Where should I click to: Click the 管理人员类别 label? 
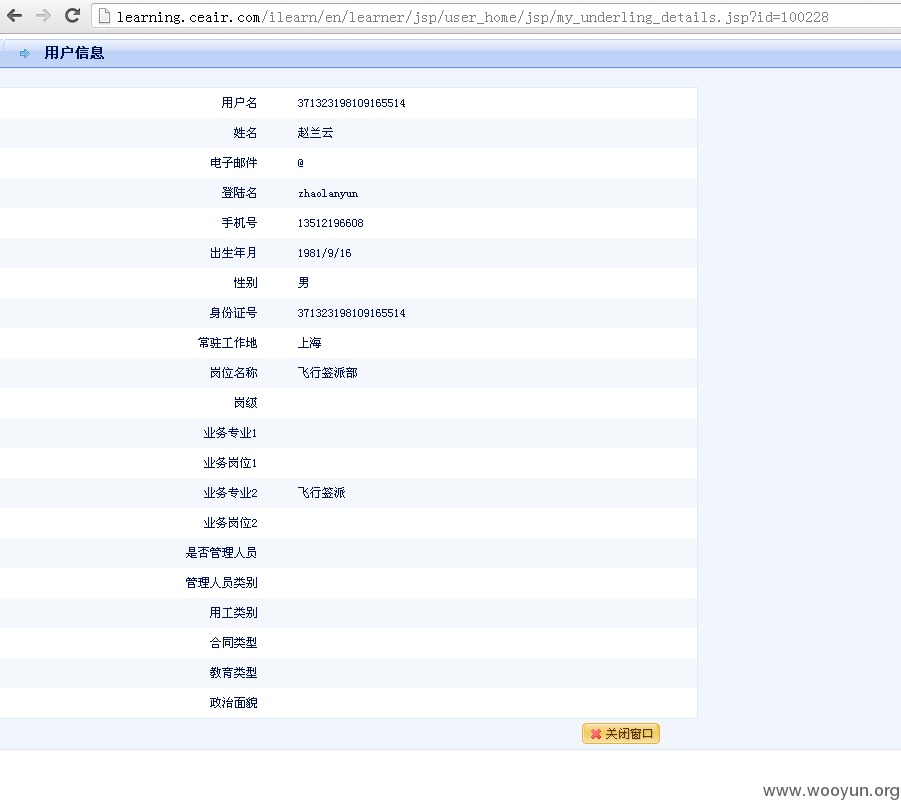(x=221, y=582)
